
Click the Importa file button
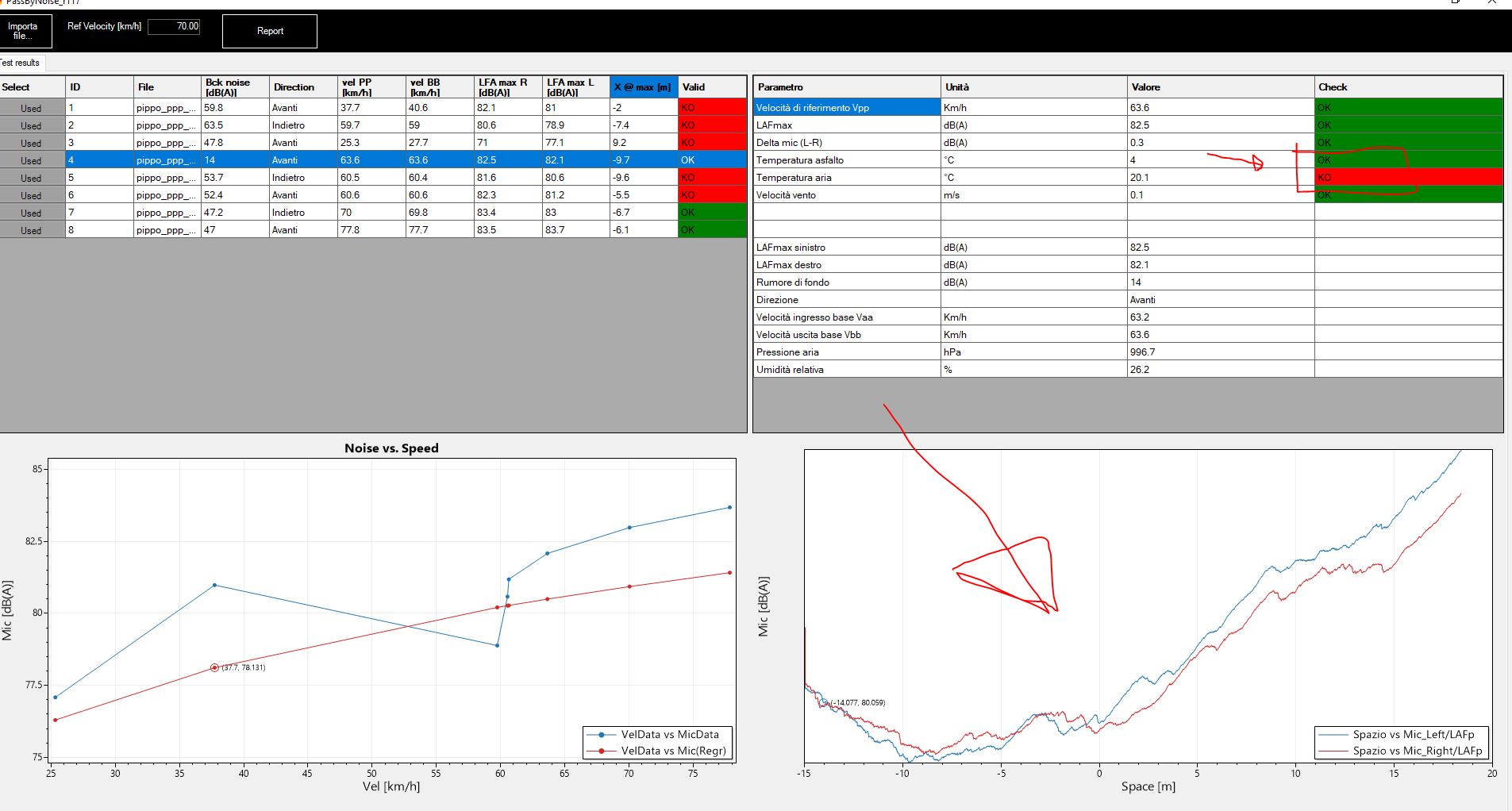click(x=25, y=31)
